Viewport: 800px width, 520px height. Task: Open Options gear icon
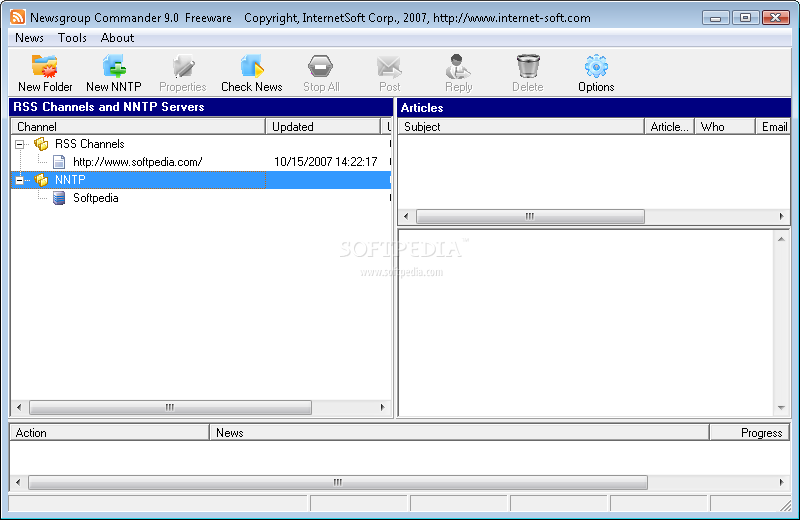(596, 66)
